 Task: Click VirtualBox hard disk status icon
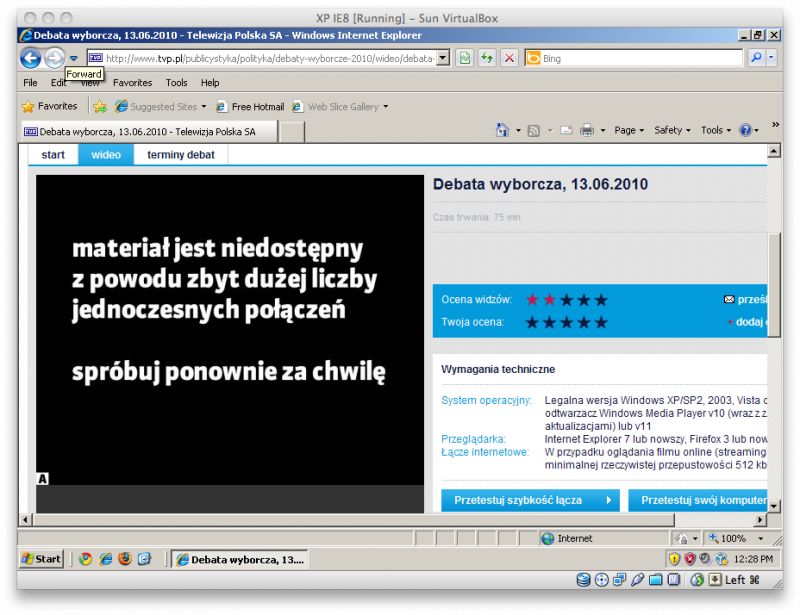pyautogui.click(x=583, y=580)
